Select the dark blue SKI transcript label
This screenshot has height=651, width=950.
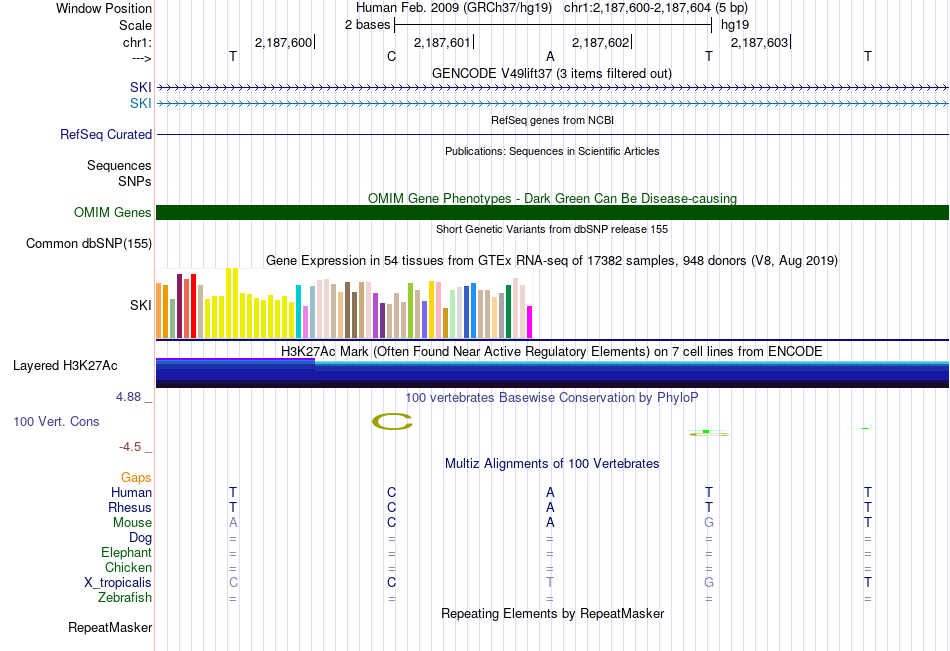point(141,87)
